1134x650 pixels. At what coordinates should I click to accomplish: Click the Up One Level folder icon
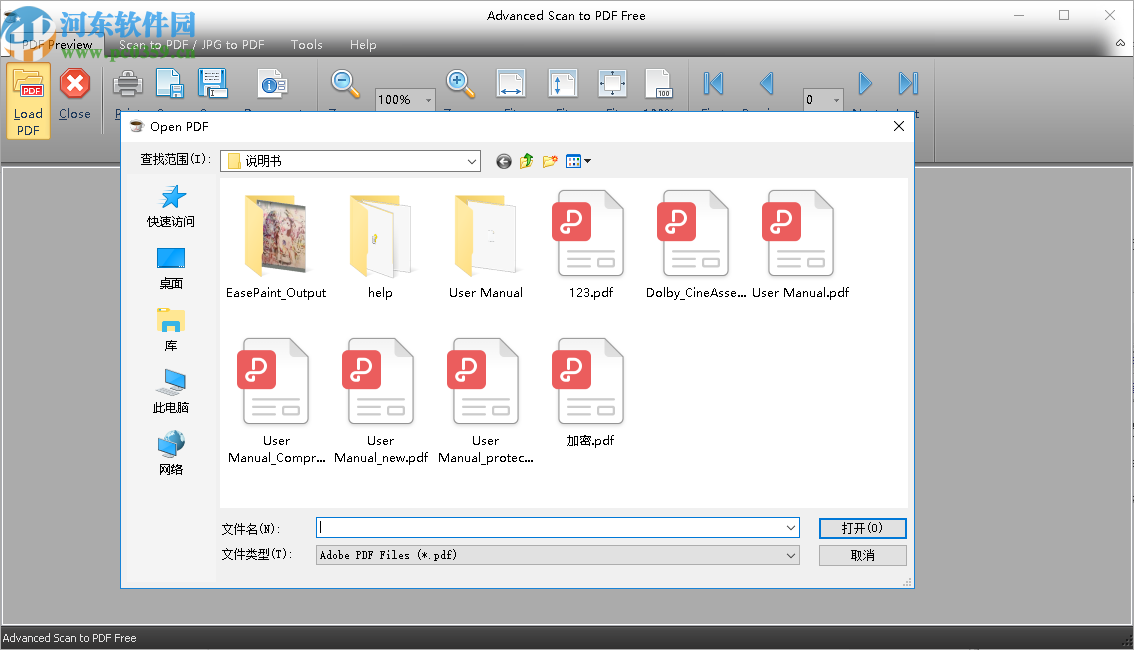(526, 161)
